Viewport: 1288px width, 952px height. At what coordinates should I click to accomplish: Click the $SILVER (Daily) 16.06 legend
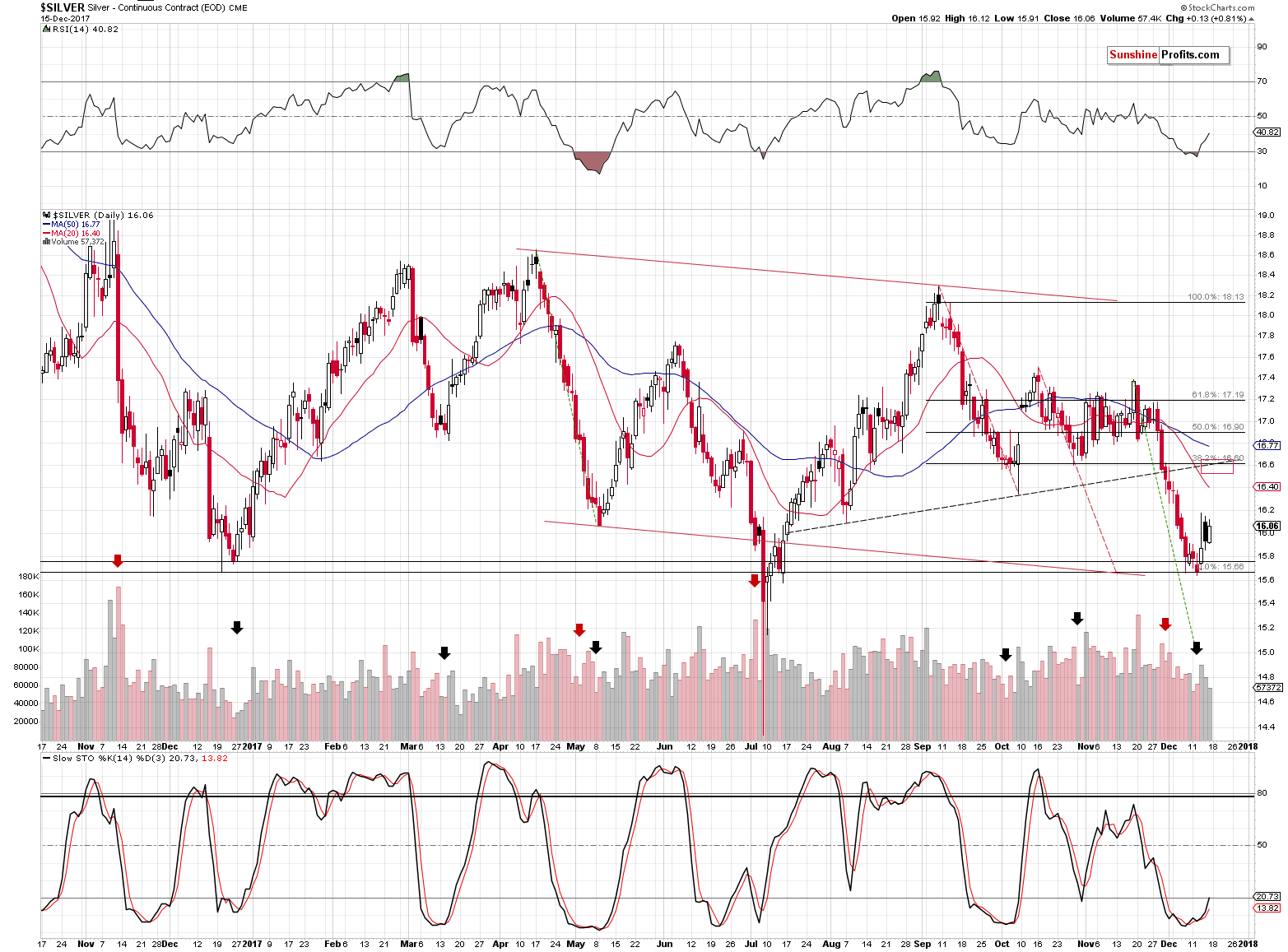[x=102, y=215]
